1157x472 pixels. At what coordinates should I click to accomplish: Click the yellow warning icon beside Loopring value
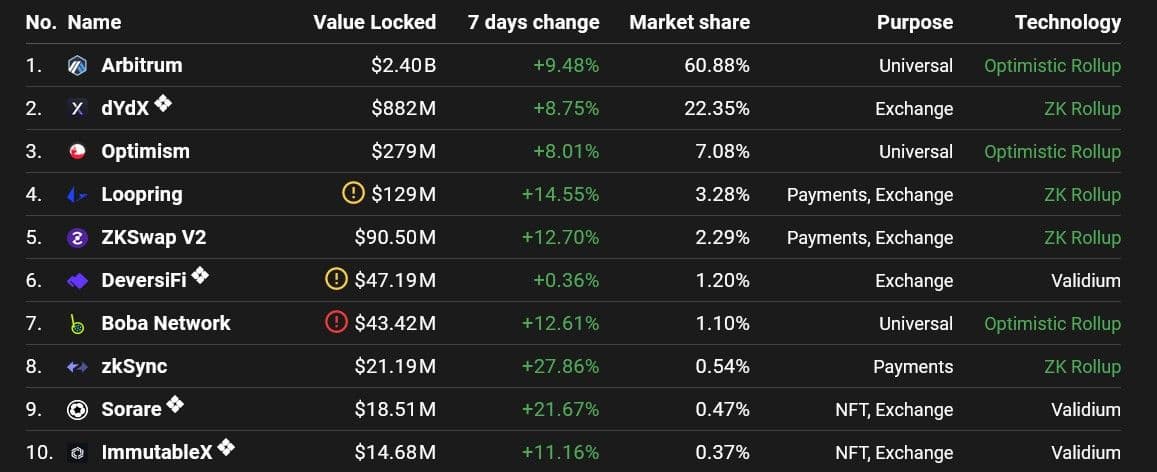pos(353,194)
